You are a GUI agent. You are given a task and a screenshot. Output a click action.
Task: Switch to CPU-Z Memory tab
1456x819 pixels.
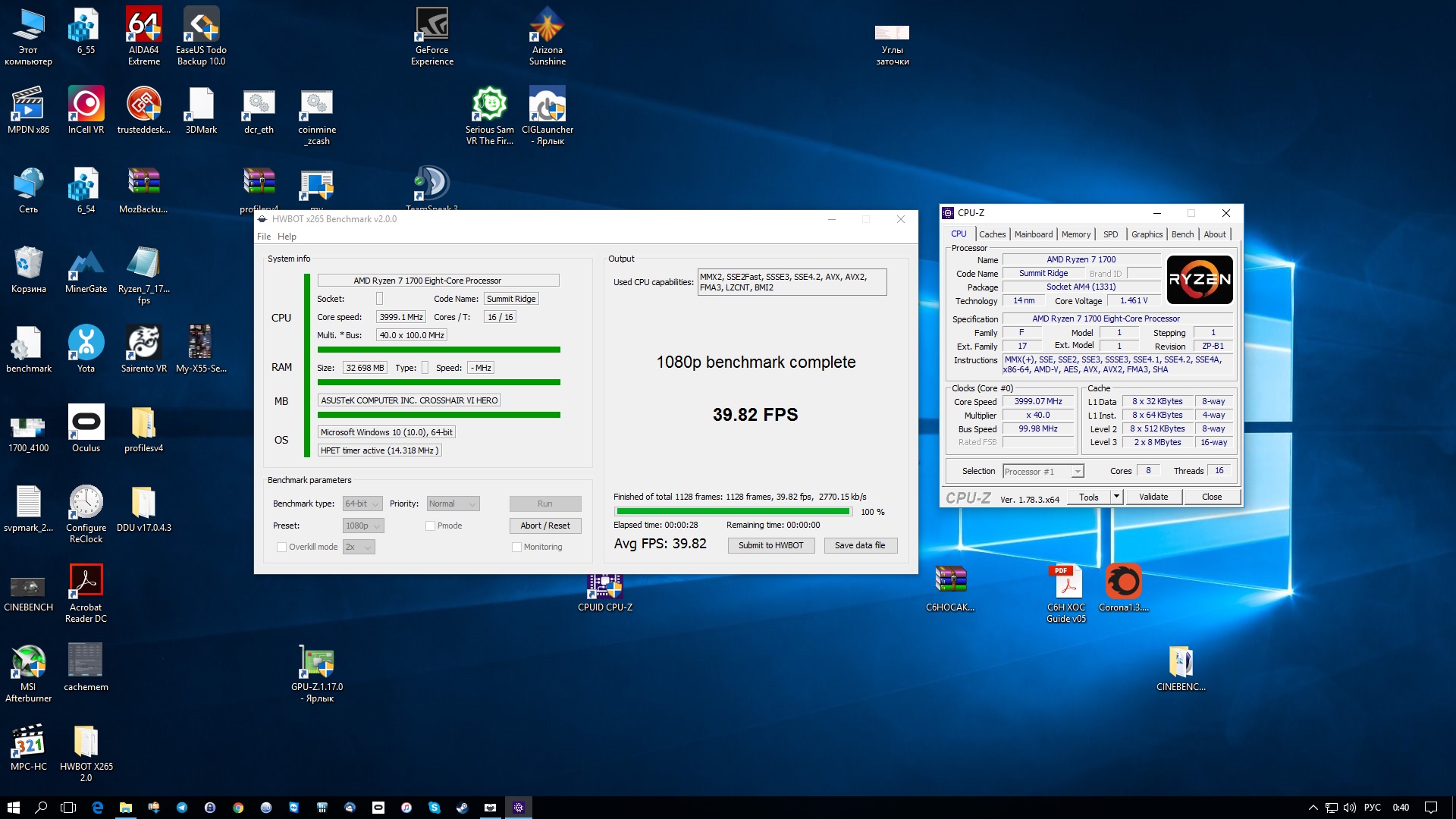pyautogui.click(x=1075, y=234)
